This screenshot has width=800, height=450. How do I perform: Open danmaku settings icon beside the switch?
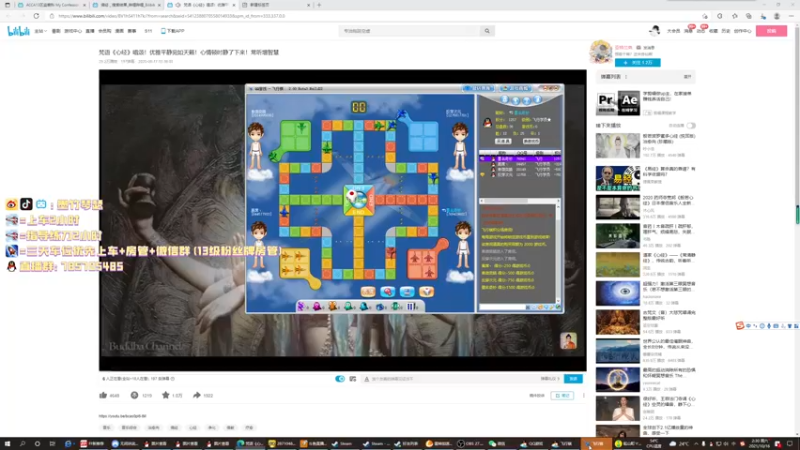pos(353,379)
